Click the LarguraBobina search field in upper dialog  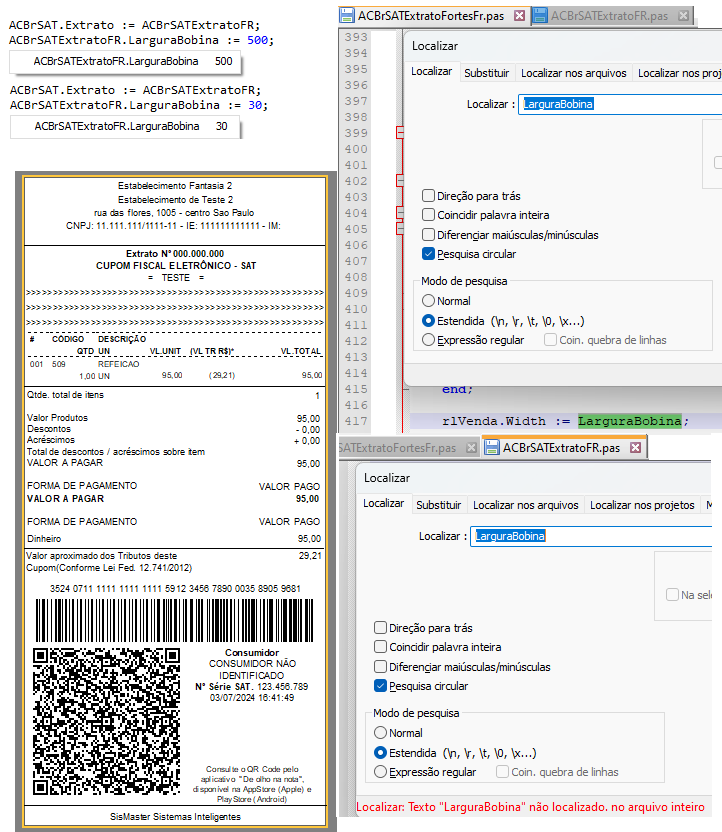(x=620, y=104)
